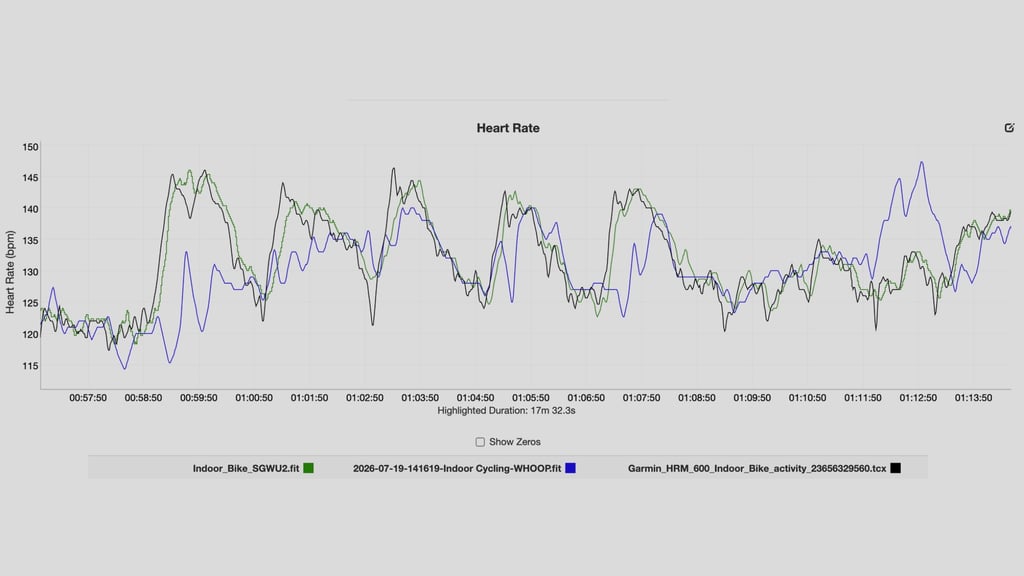Click the black Garmin HRM 600 swatch
Image resolution: width=1024 pixels, height=576 pixels.
tap(895, 468)
